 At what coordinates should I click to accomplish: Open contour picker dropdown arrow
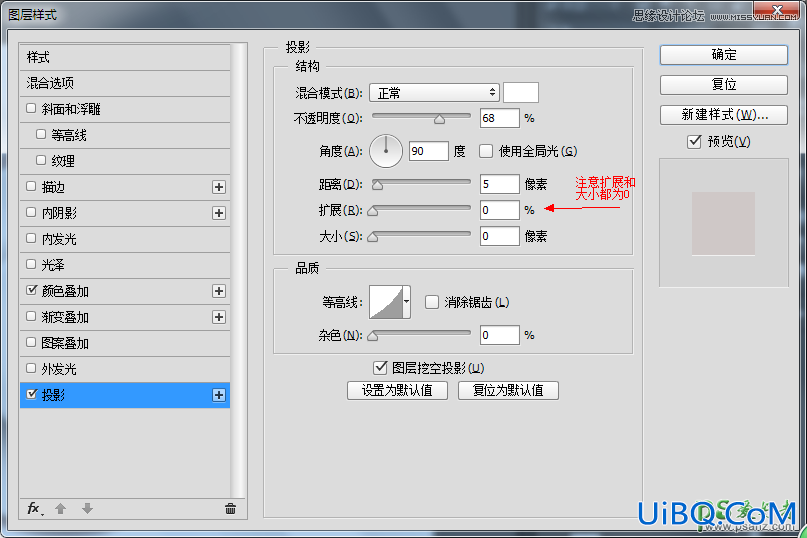coord(407,302)
